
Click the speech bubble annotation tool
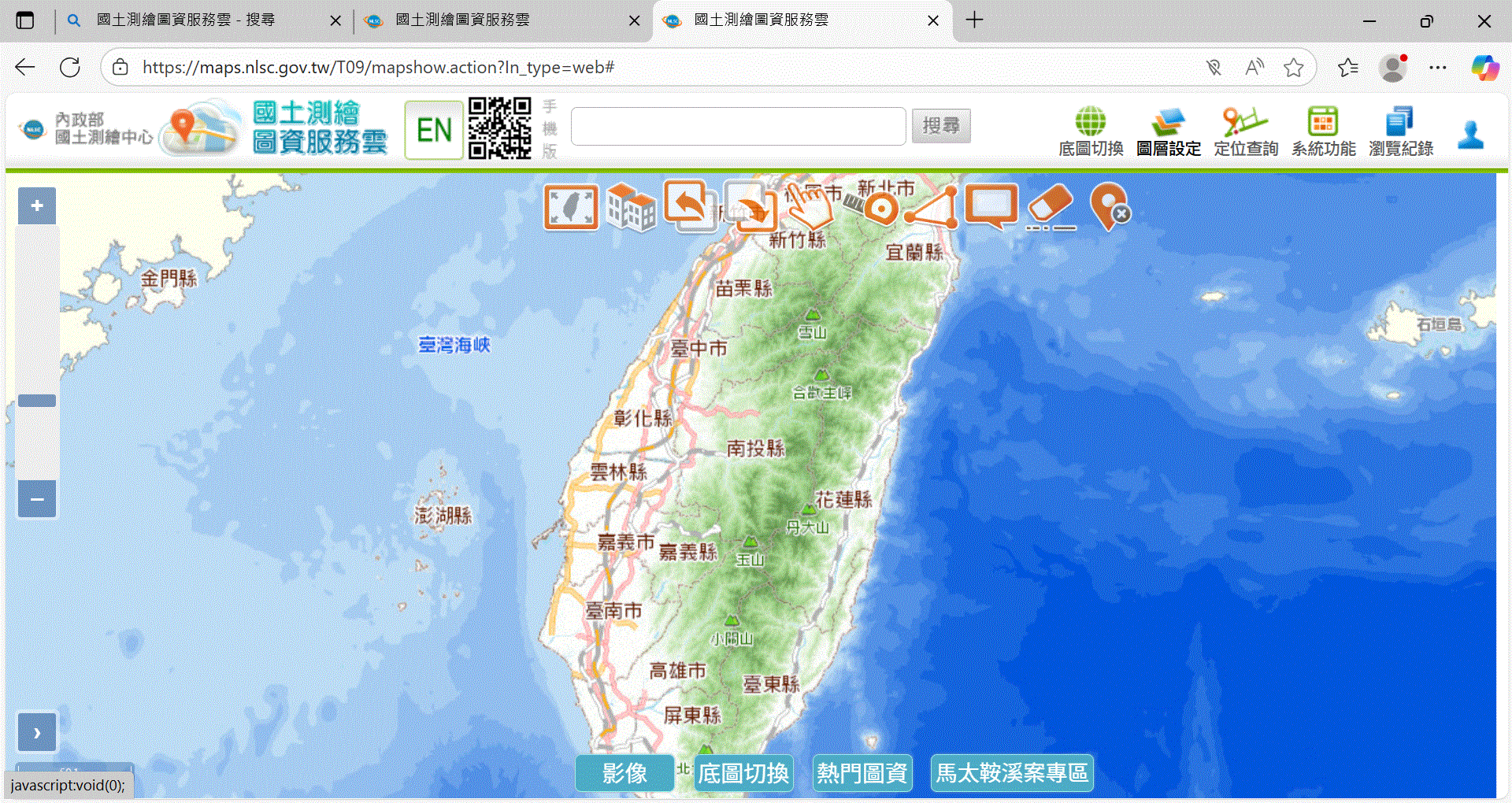[991, 206]
